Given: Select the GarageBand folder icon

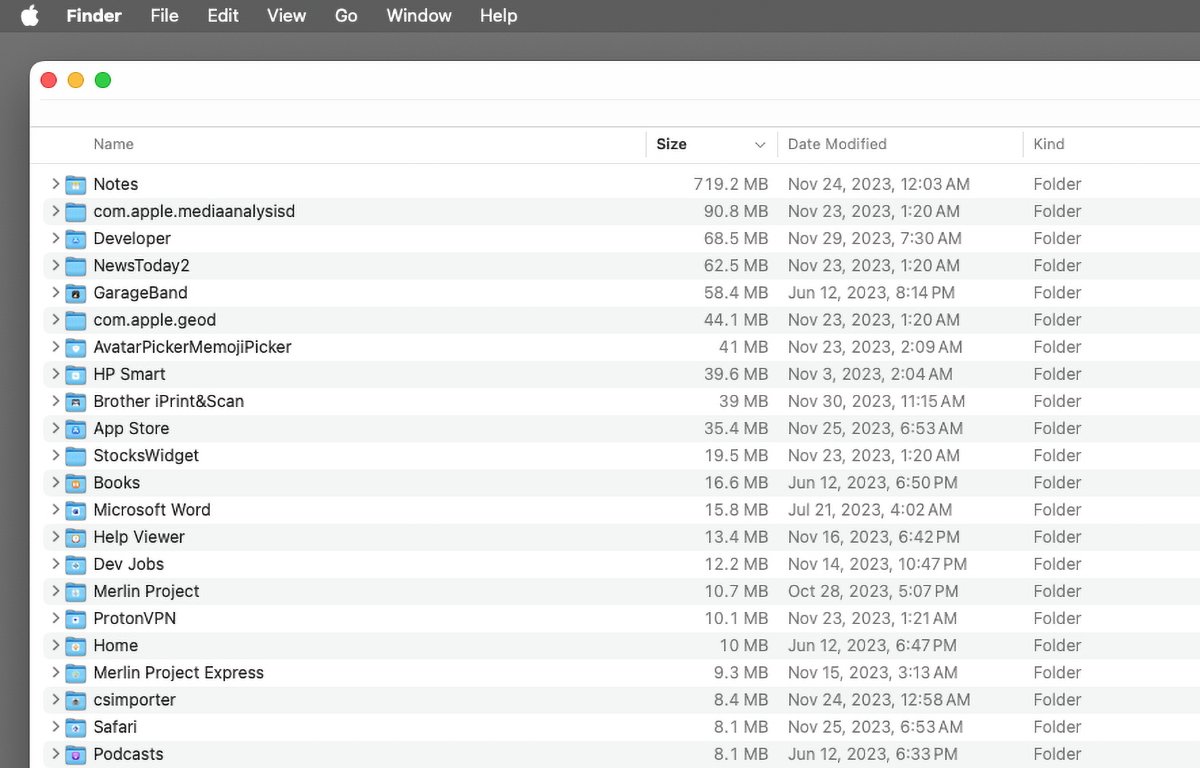Looking at the screenshot, I should [x=75, y=293].
